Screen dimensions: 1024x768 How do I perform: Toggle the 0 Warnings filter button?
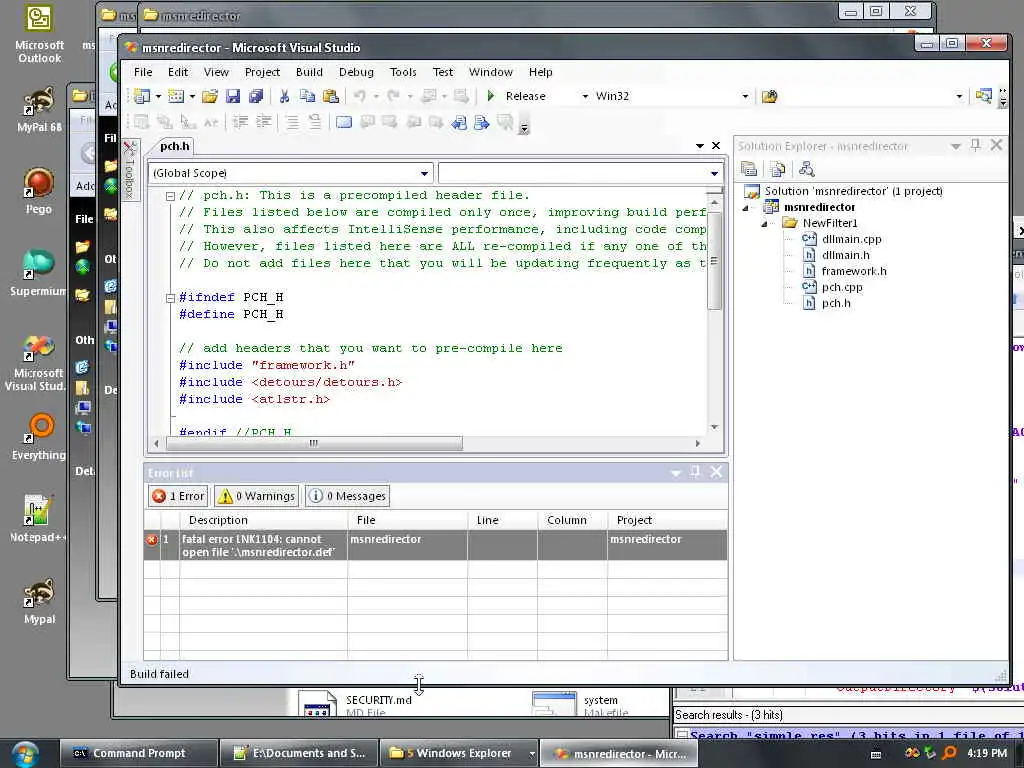[x=257, y=496]
